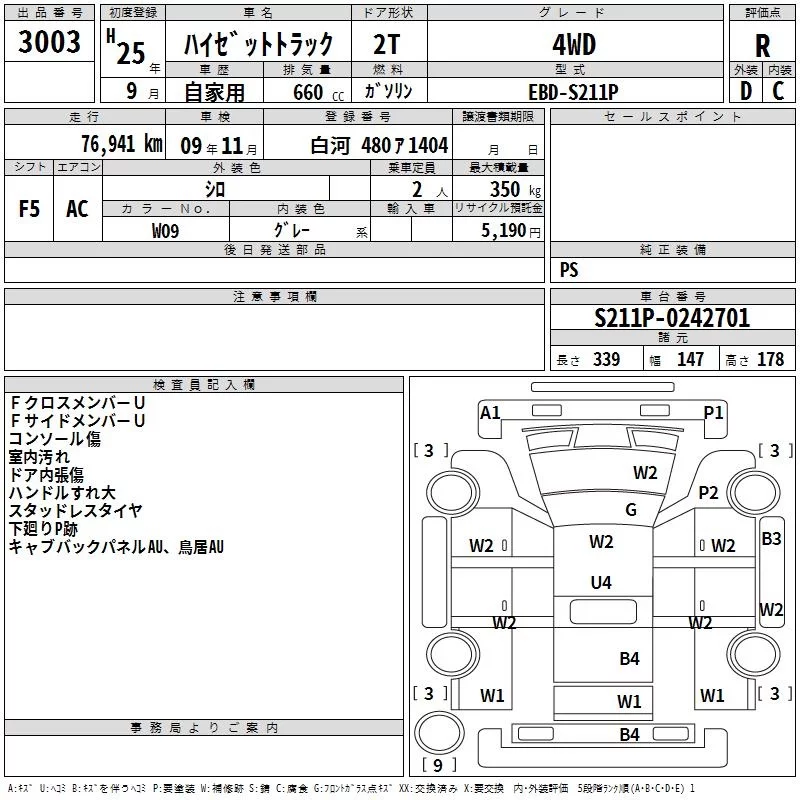Select interior rating C
800x800 pixels.
(x=778, y=91)
